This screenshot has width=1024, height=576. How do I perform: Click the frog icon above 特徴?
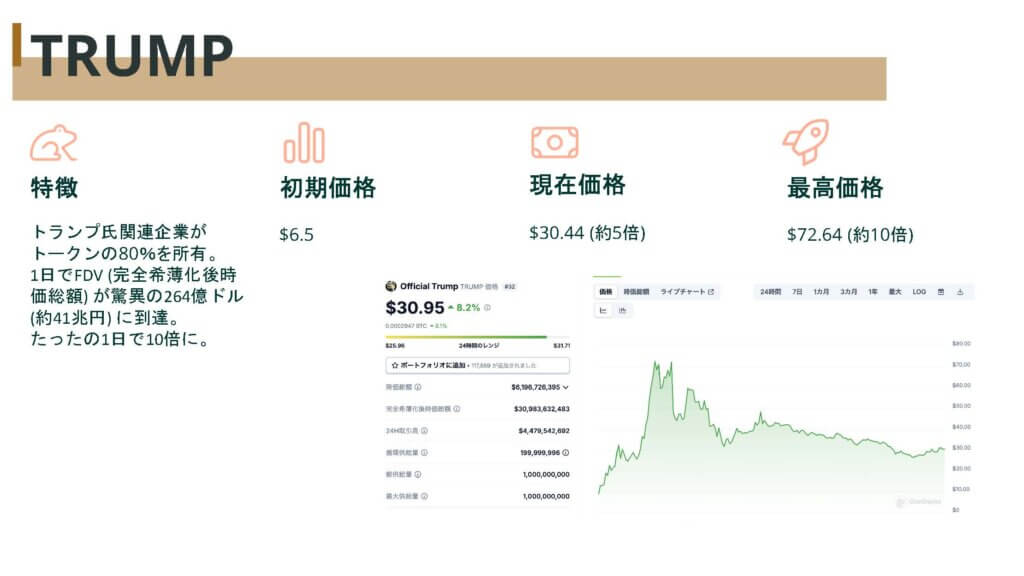54,143
